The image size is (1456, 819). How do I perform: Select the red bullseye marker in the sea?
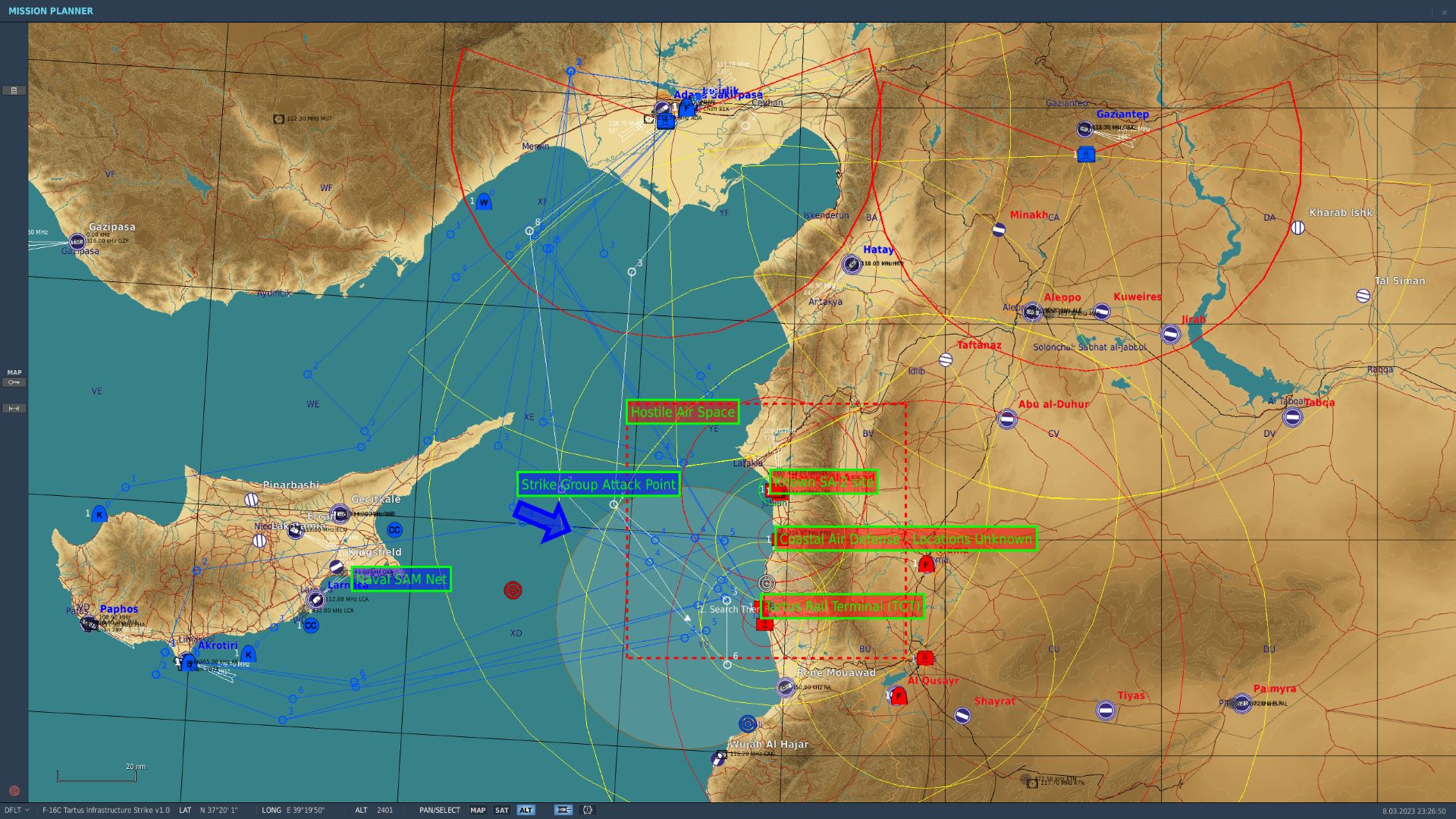click(x=513, y=590)
